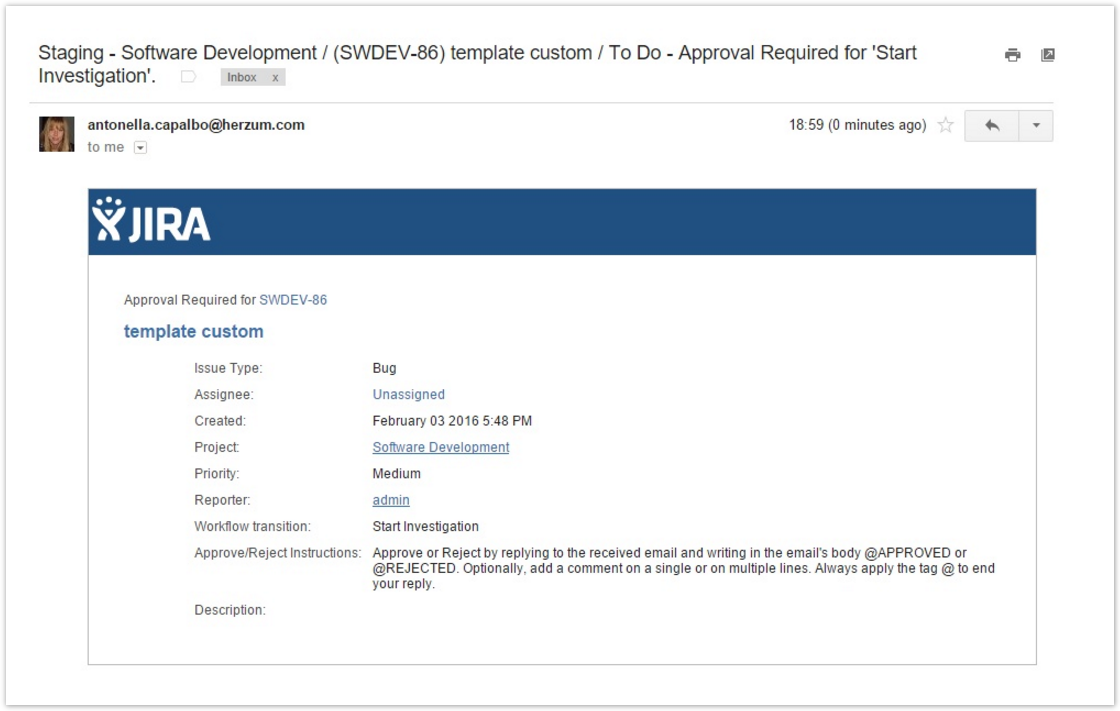Viewport: 1120px width, 711px height.
Task: Click the Reply arrow button
Action: click(x=991, y=126)
